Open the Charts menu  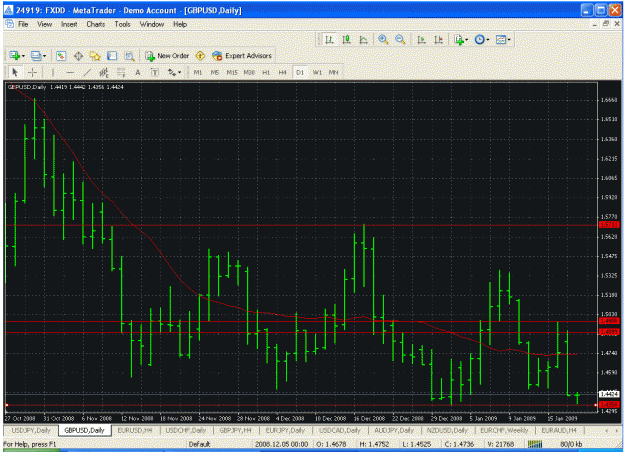(96, 24)
